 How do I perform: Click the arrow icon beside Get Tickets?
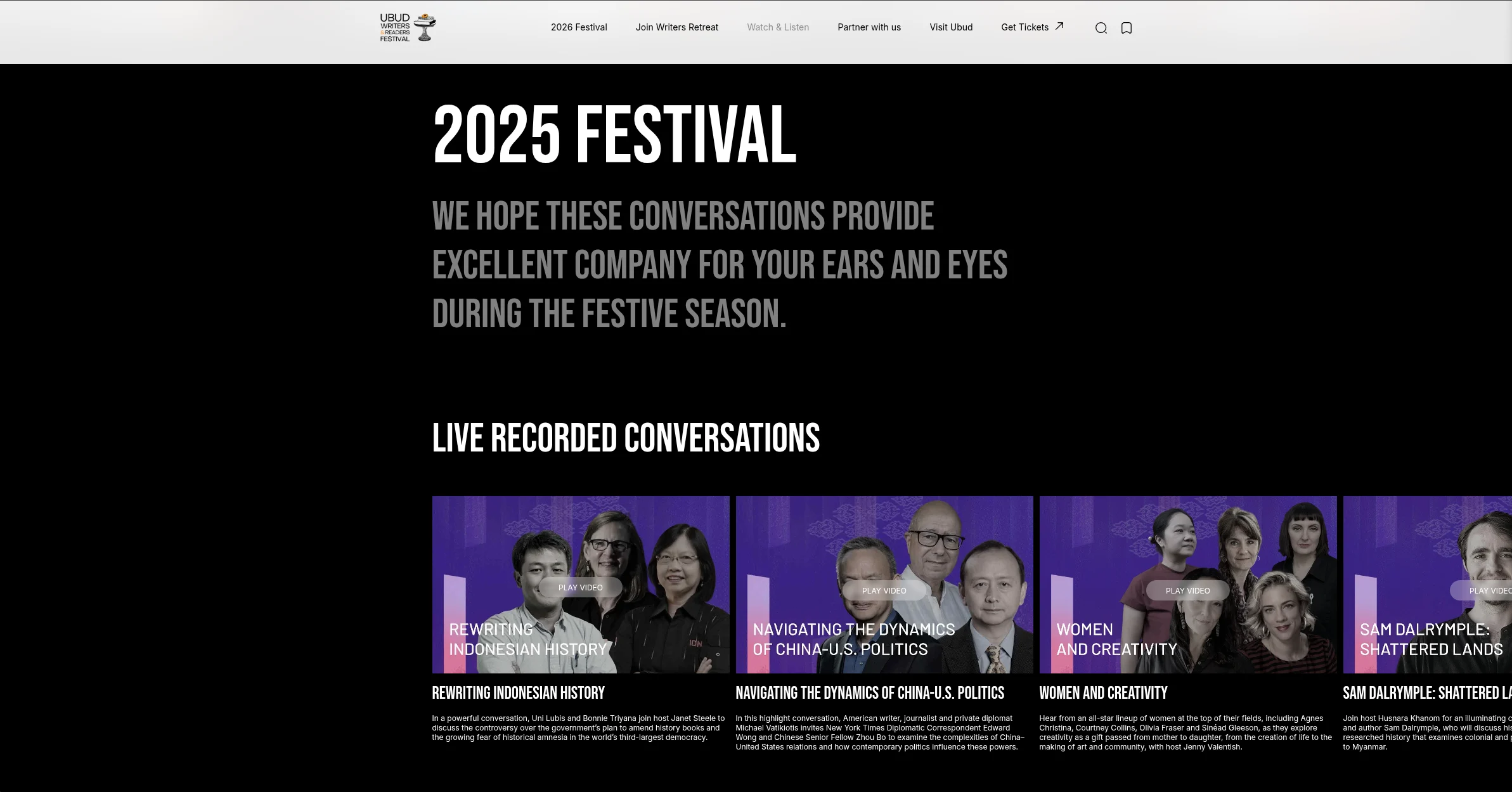1059,26
